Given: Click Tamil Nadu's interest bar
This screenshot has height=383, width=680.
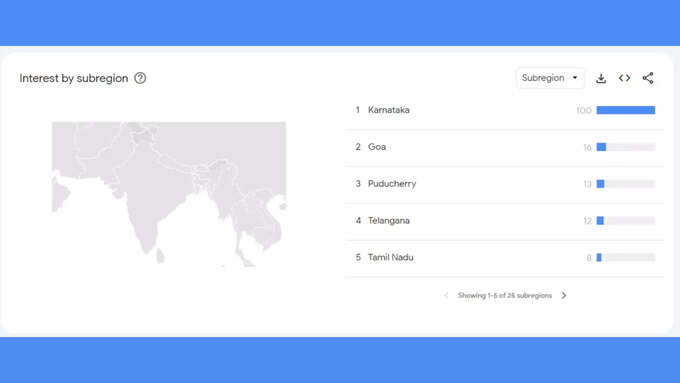Looking at the screenshot, I should (x=626, y=258).
